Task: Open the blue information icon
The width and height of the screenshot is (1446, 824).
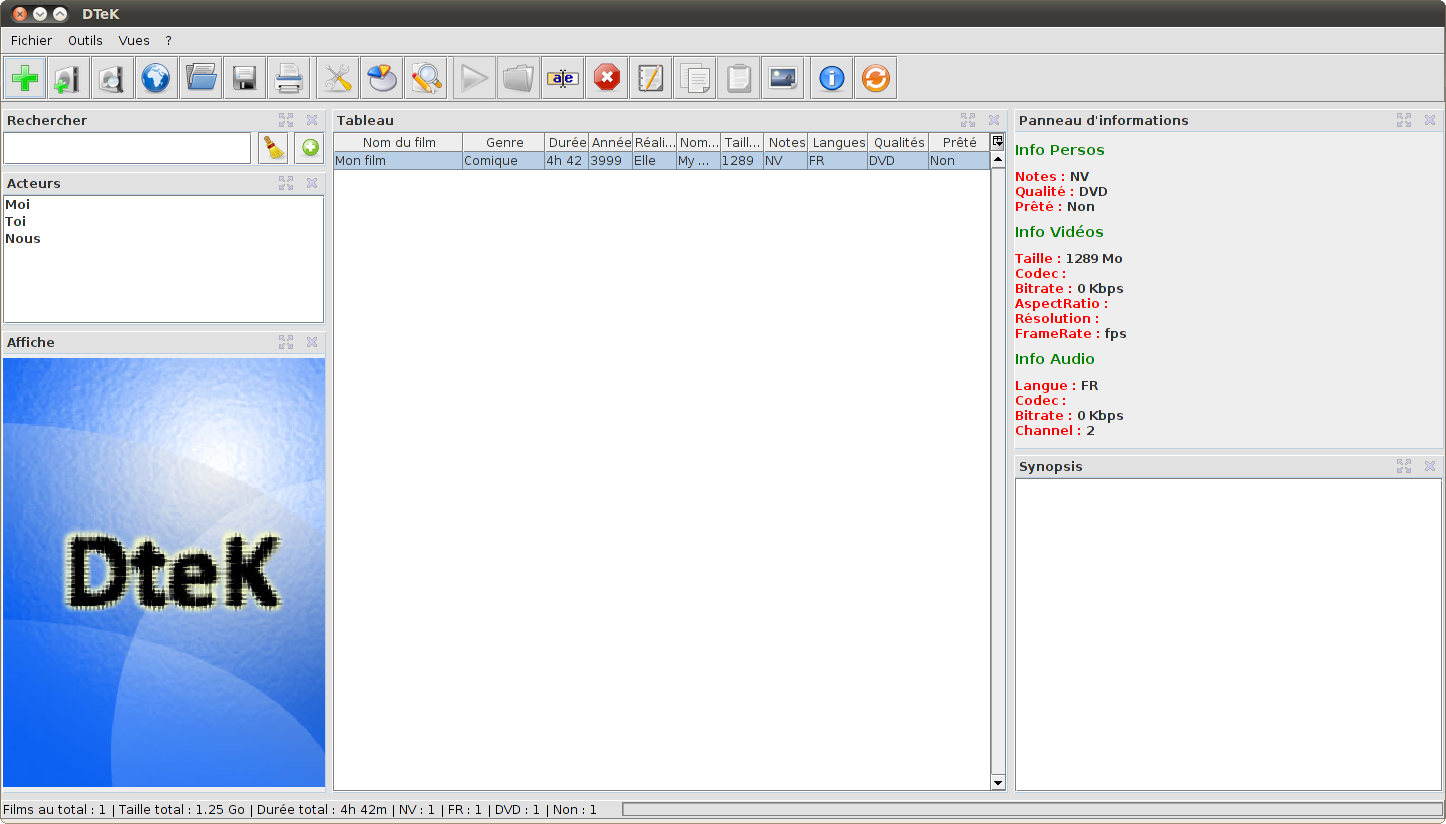Action: (x=832, y=78)
